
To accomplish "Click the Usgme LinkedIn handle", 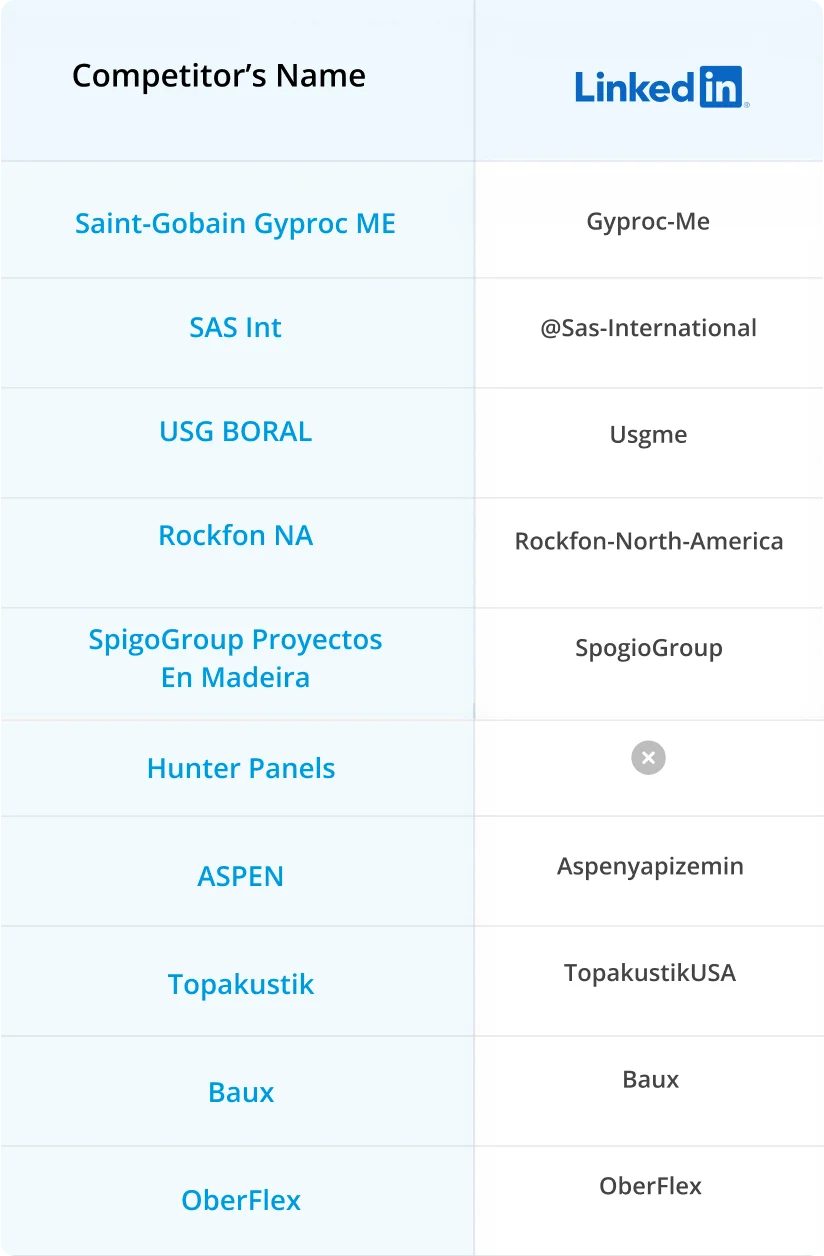I will point(648,435).
